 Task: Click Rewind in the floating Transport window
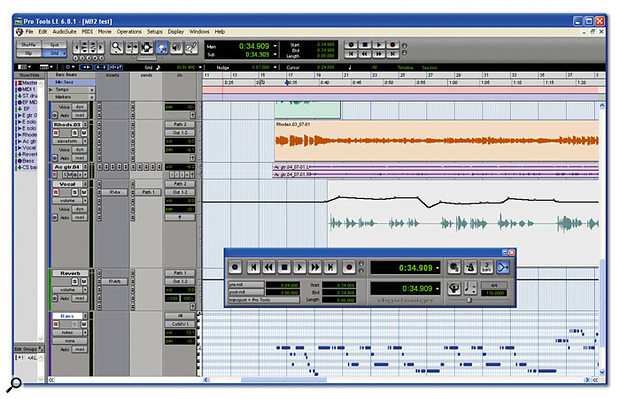269,268
